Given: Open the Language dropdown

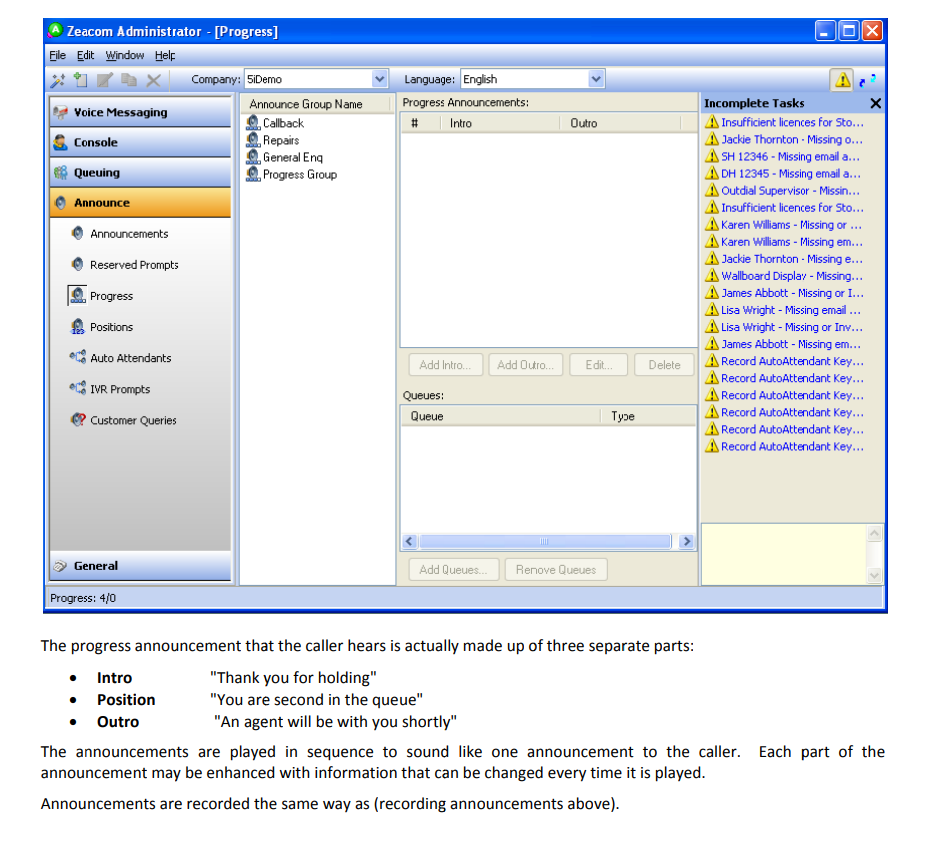Looking at the screenshot, I should (x=595, y=79).
